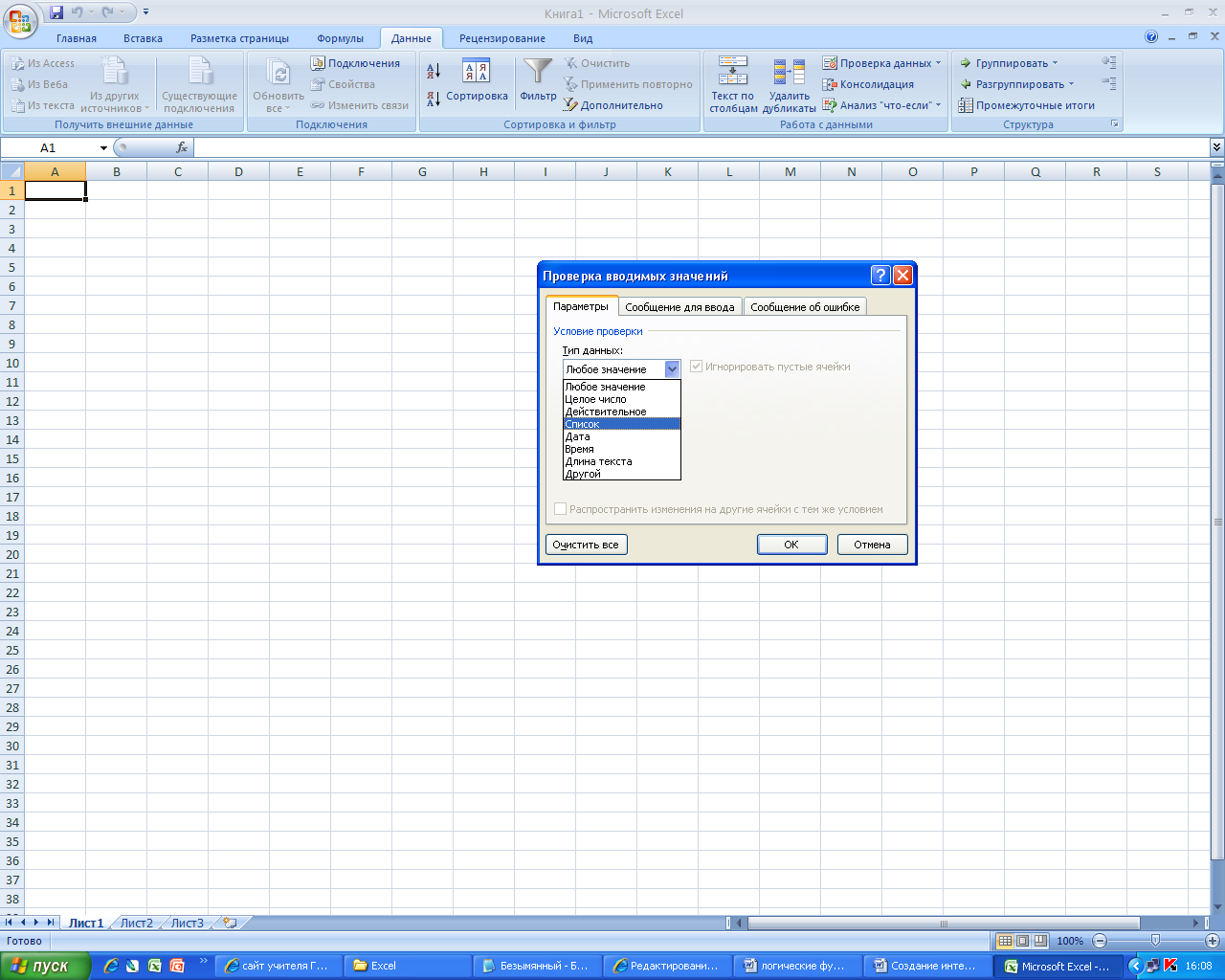Click the dialog's question mark help button
Screen dimensions: 1225x980
click(x=881, y=276)
